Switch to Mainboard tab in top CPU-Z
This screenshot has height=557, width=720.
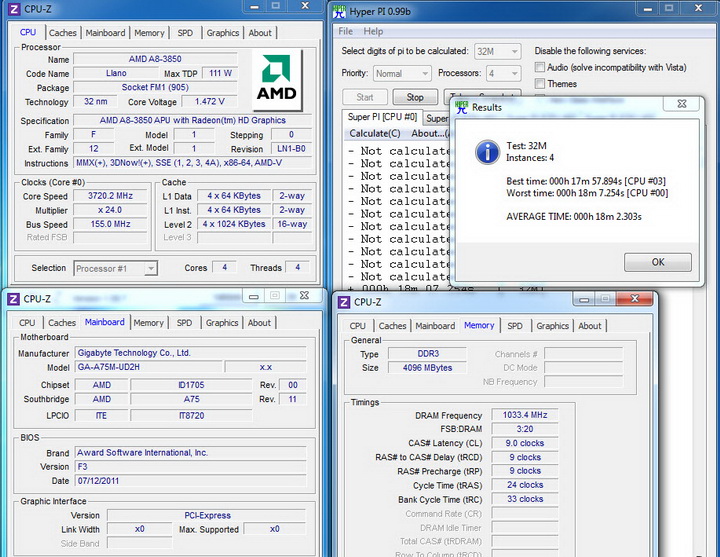click(x=105, y=33)
